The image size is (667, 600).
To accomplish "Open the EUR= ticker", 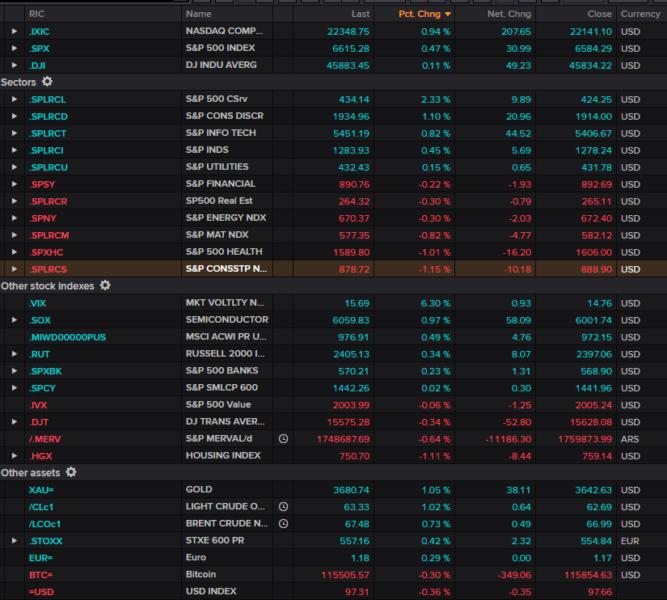I will 41,558.
